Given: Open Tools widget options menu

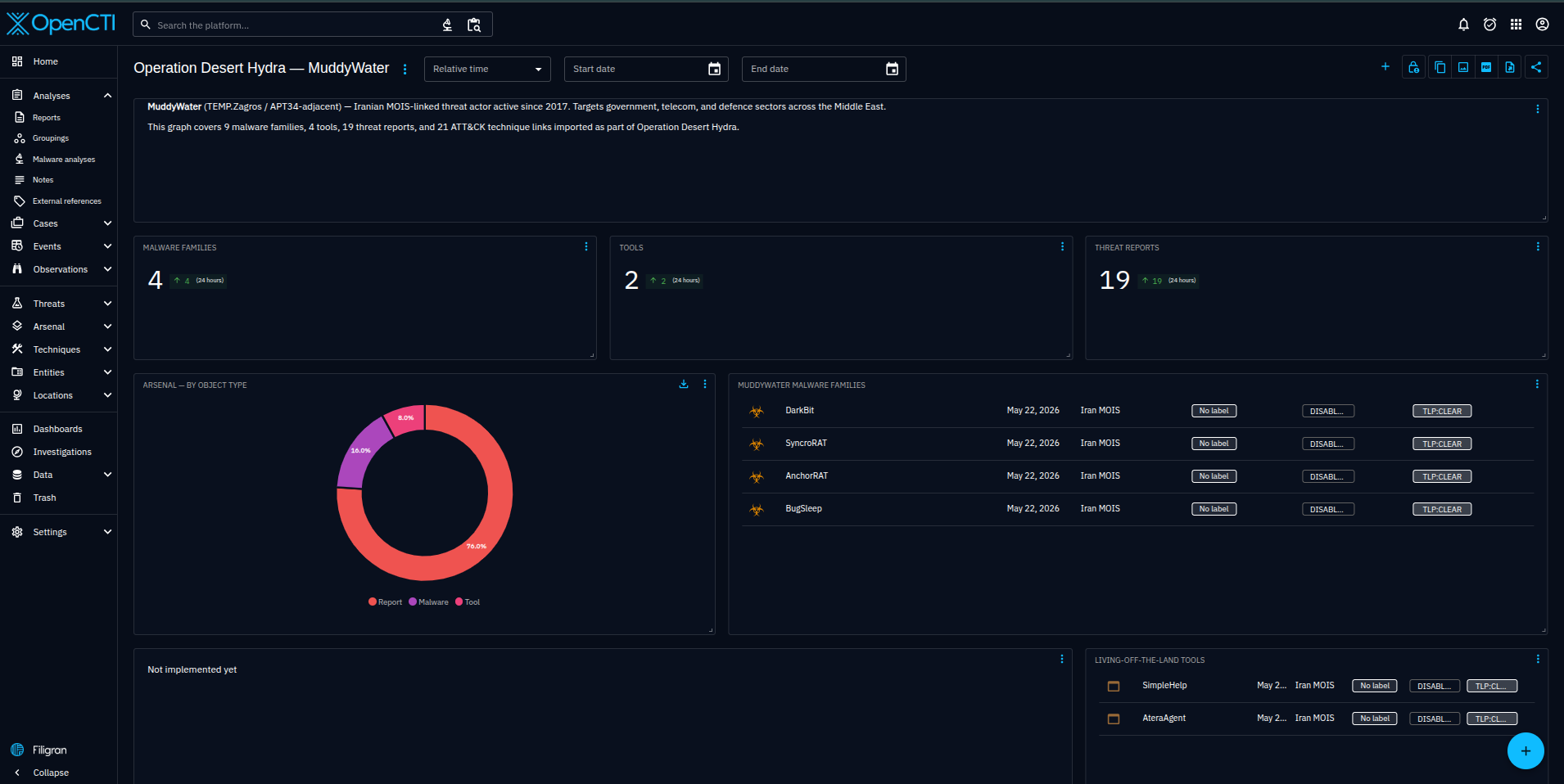Looking at the screenshot, I should pos(1063,246).
